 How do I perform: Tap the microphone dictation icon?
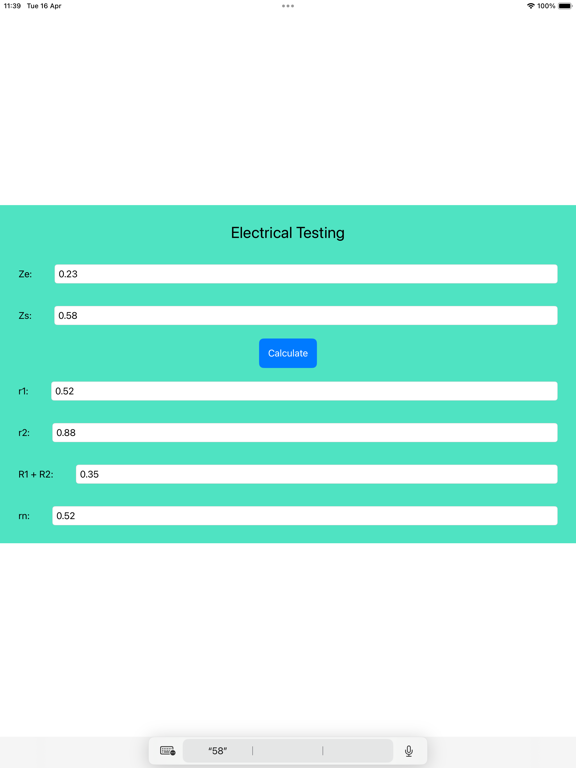[x=408, y=750]
